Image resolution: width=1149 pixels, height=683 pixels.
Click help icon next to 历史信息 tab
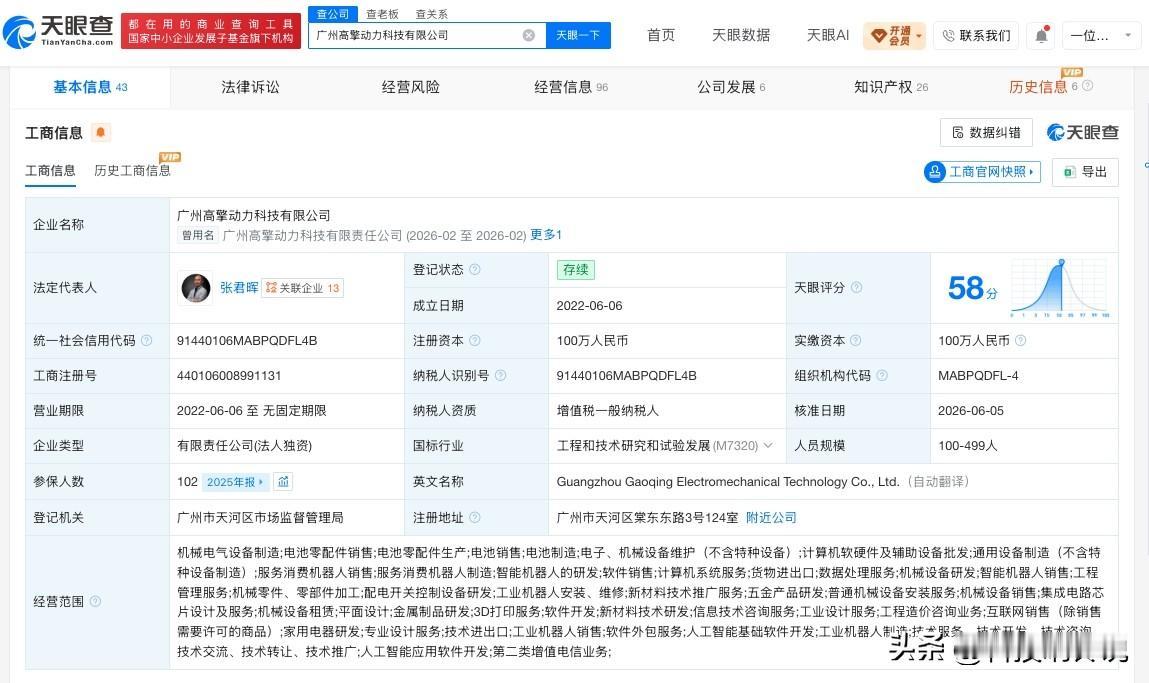coord(1087,86)
